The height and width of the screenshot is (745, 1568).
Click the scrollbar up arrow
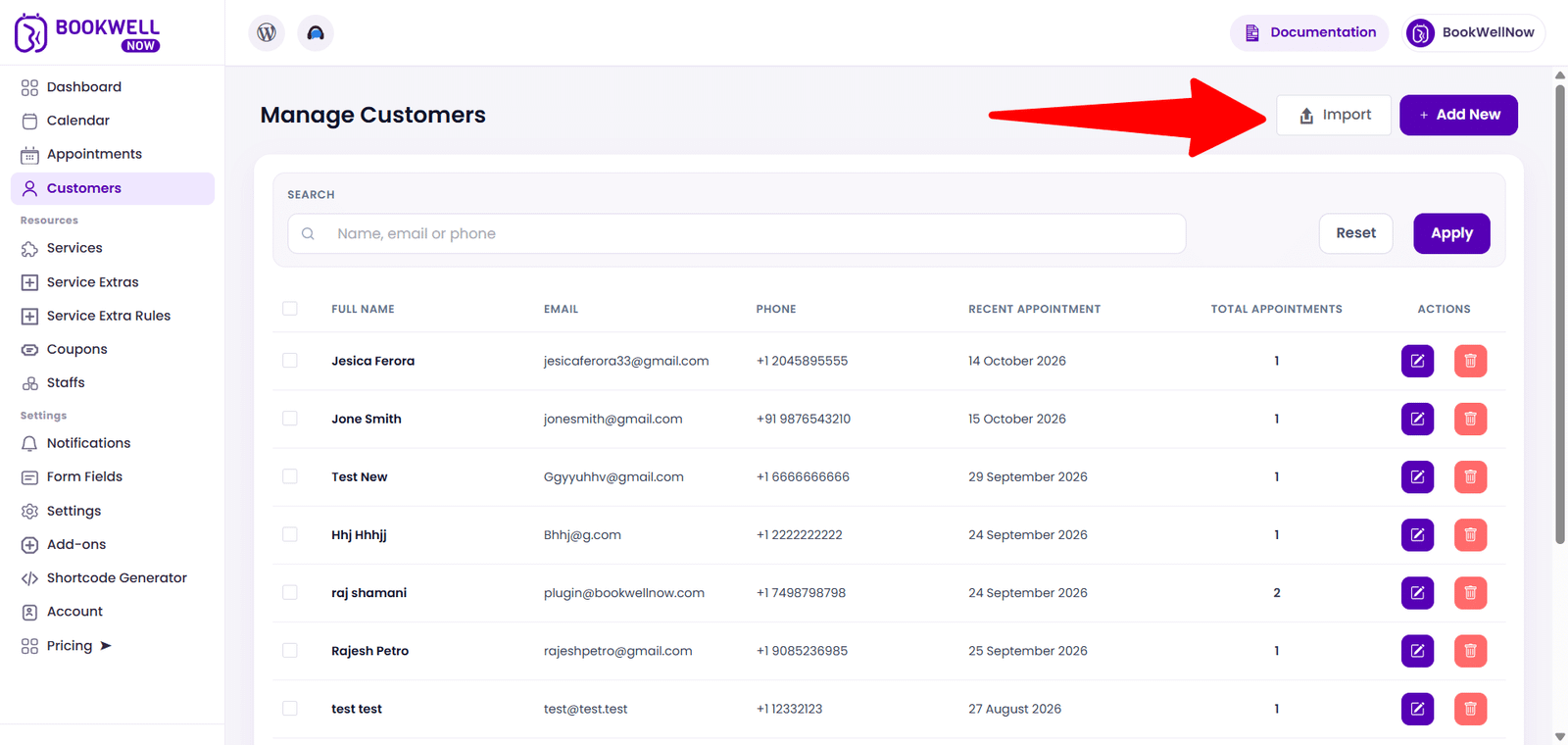tap(1560, 75)
